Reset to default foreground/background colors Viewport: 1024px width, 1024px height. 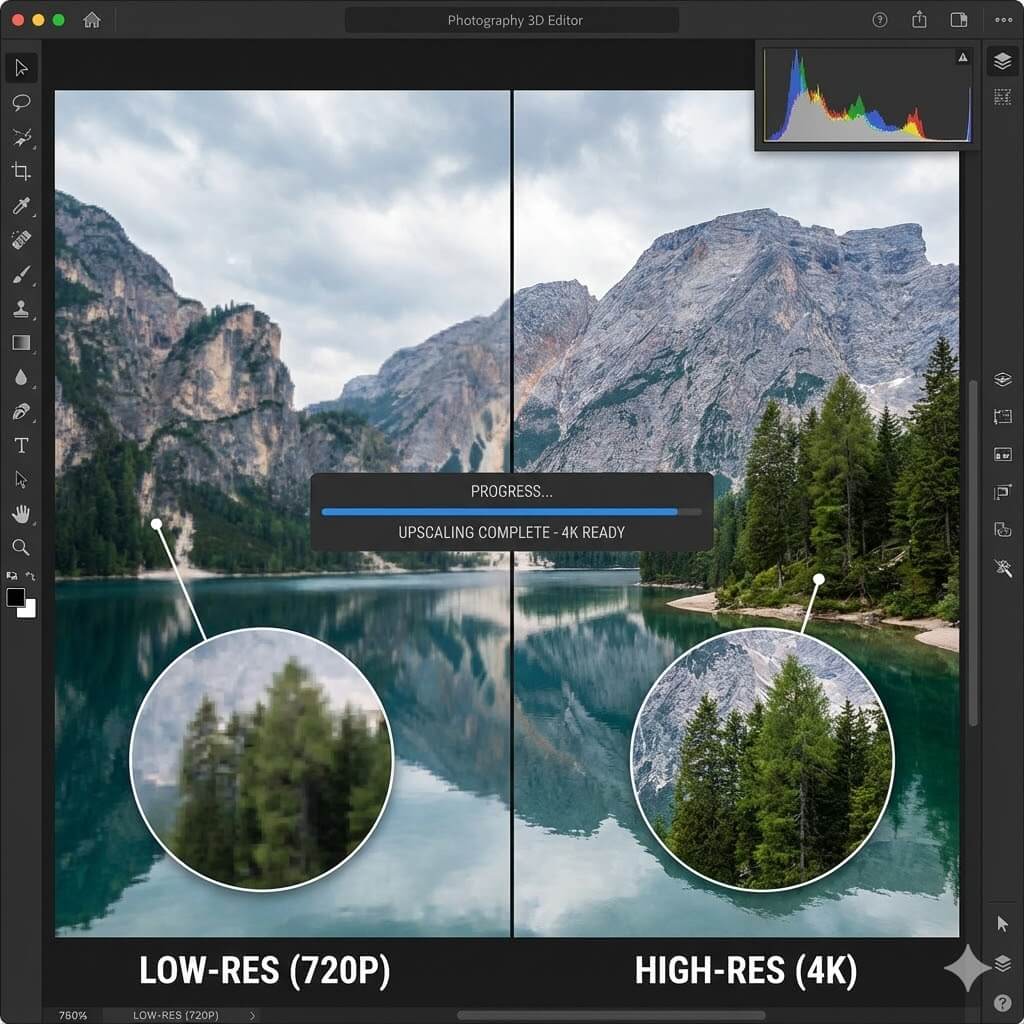click(x=12, y=576)
